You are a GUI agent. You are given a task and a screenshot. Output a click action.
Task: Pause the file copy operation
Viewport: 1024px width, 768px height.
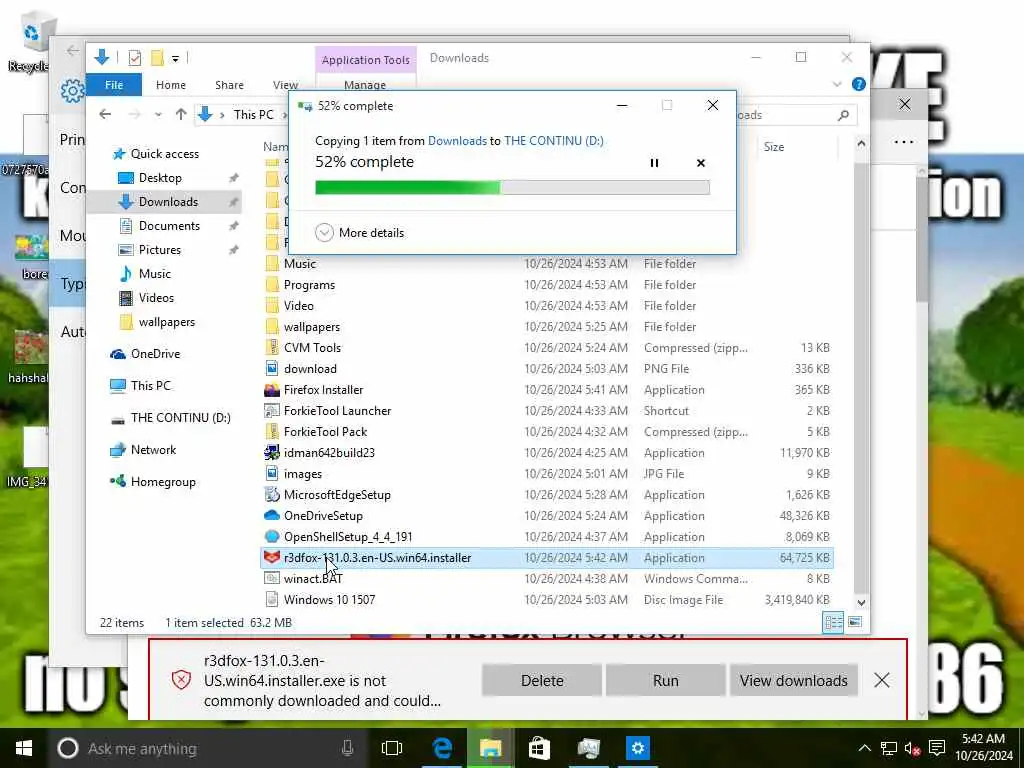(x=654, y=163)
